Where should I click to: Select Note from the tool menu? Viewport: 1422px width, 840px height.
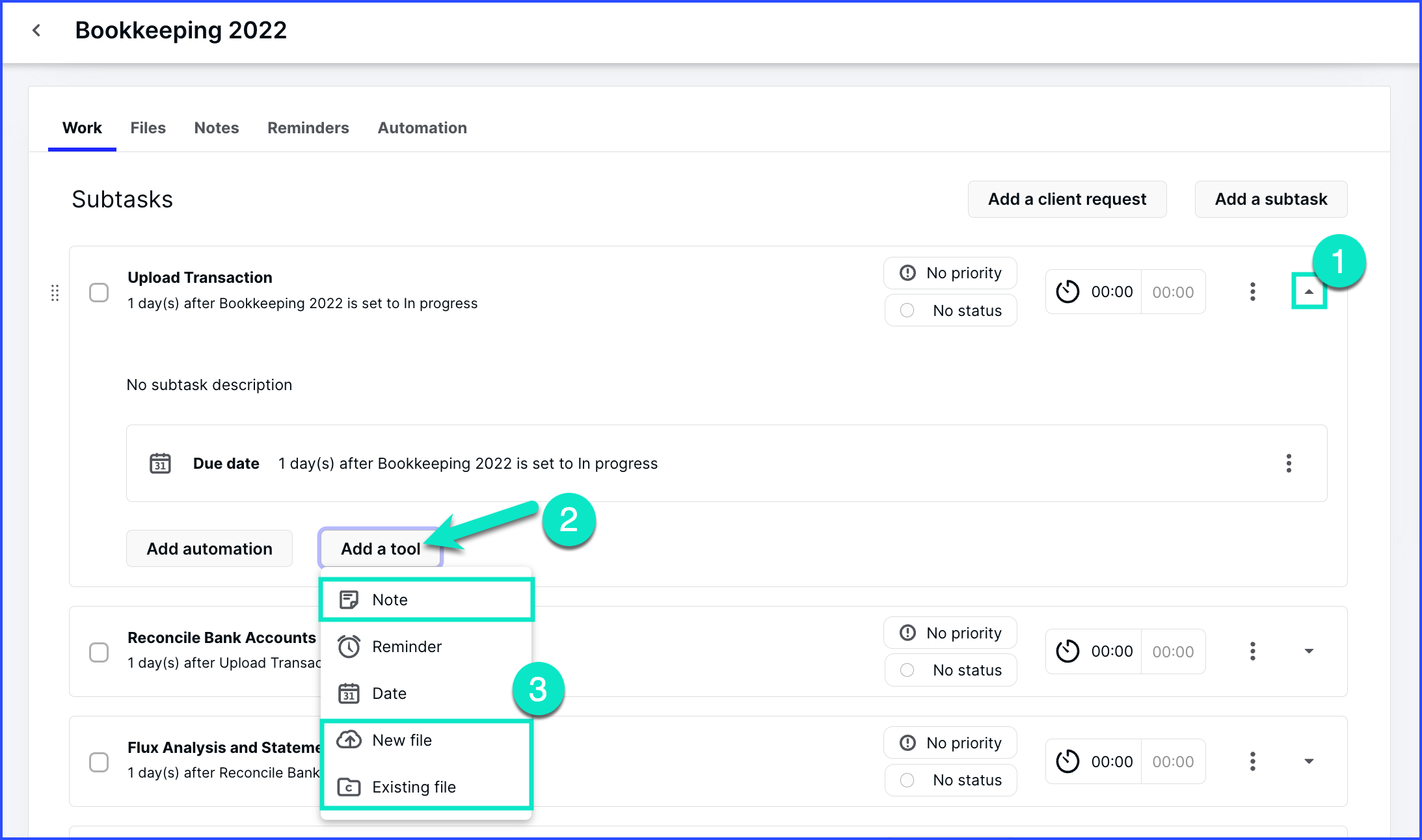427,599
